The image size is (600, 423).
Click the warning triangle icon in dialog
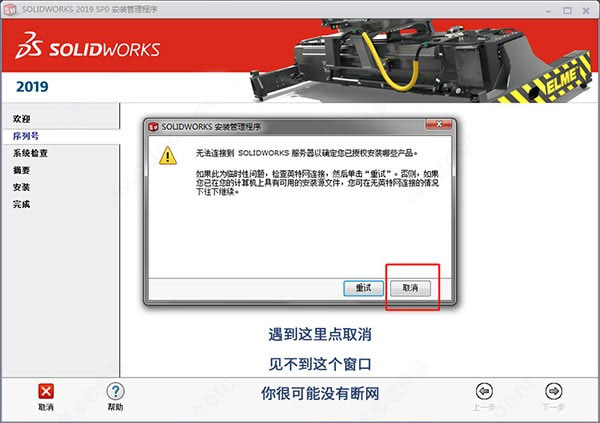168,155
